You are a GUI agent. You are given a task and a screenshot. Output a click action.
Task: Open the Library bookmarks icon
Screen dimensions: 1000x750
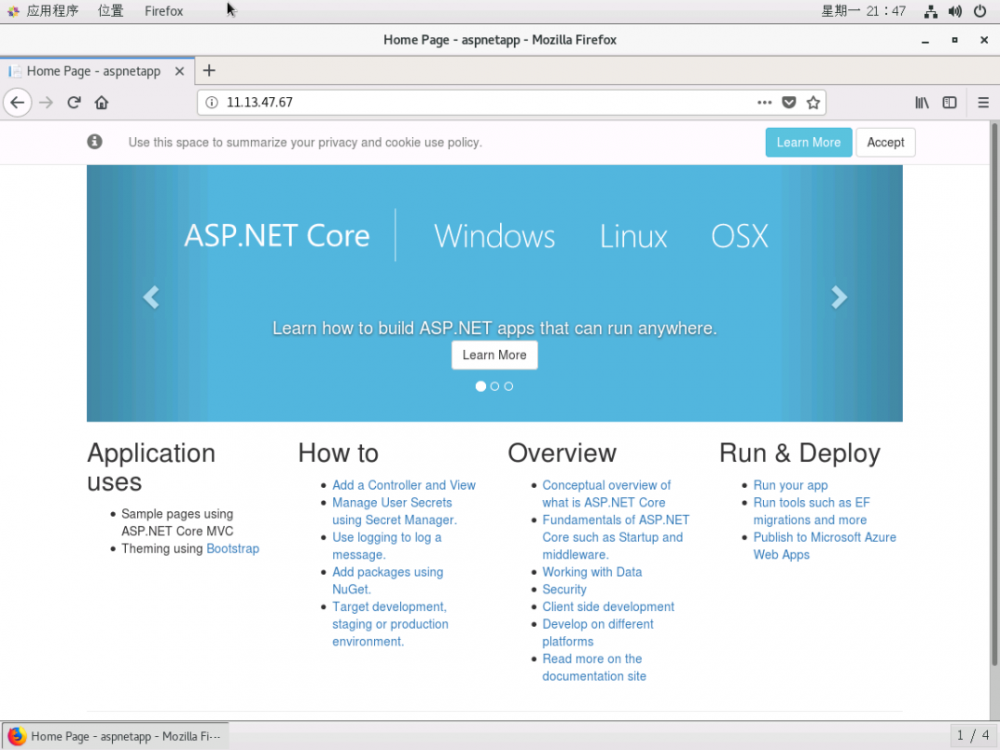tap(922, 103)
